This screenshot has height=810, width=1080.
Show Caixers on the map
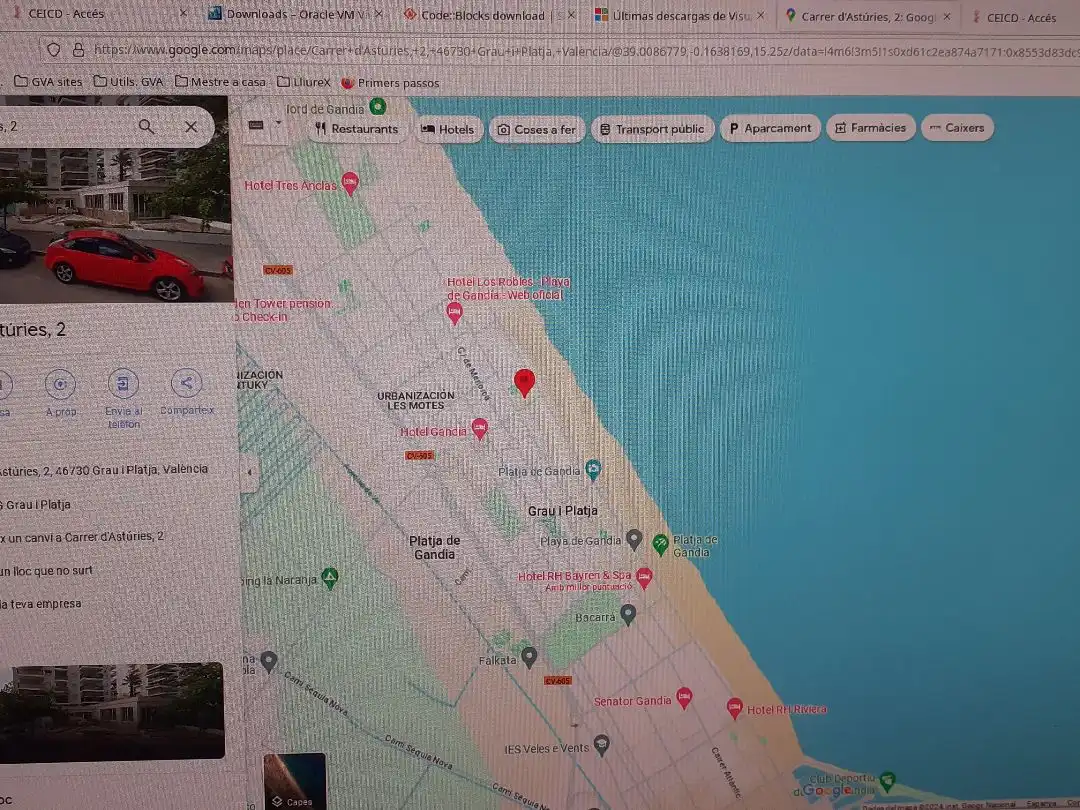pos(957,127)
